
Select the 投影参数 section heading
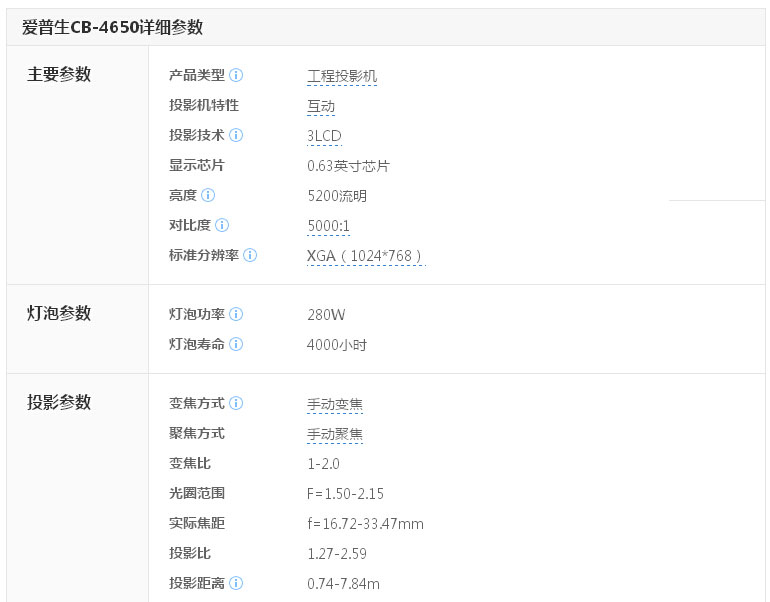59,402
